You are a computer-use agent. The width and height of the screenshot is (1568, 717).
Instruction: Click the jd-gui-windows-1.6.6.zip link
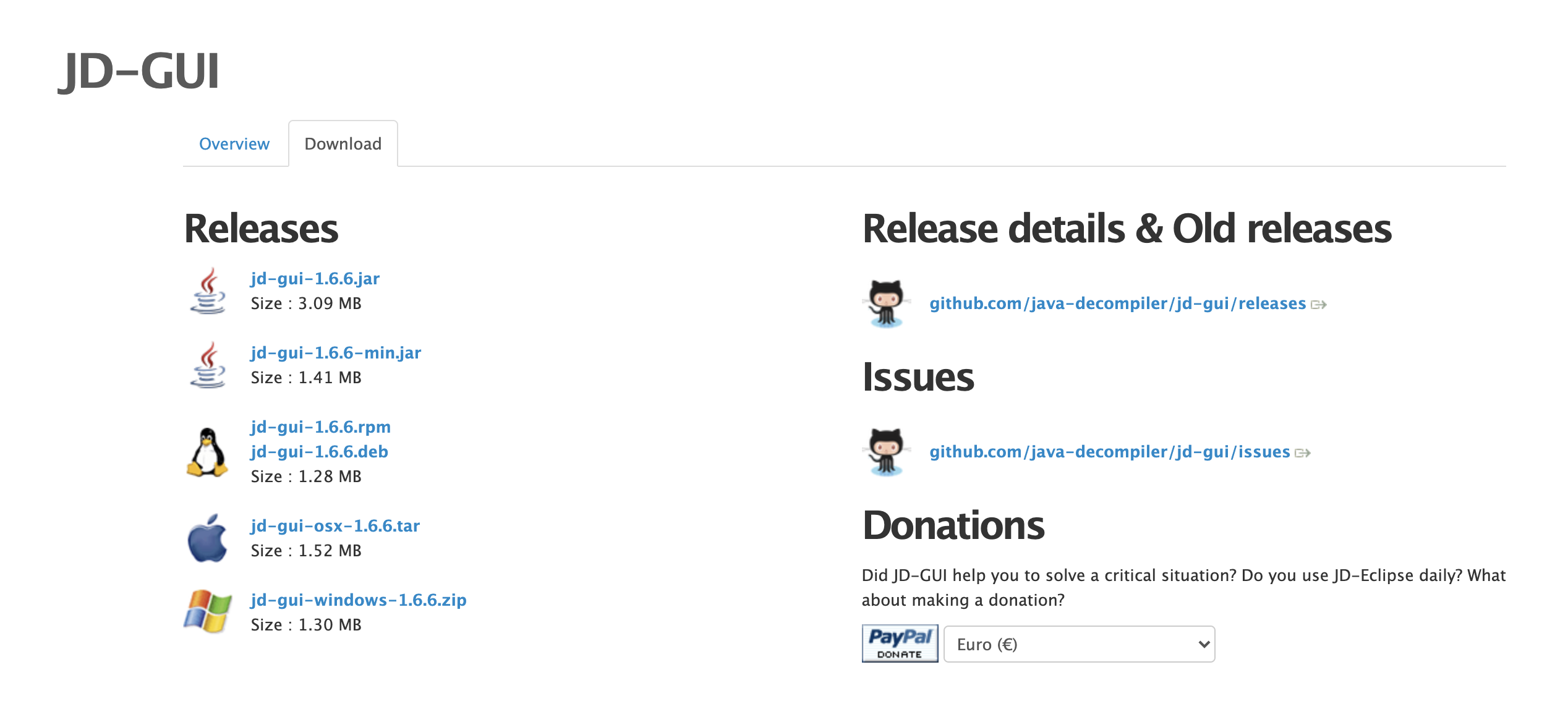point(358,599)
